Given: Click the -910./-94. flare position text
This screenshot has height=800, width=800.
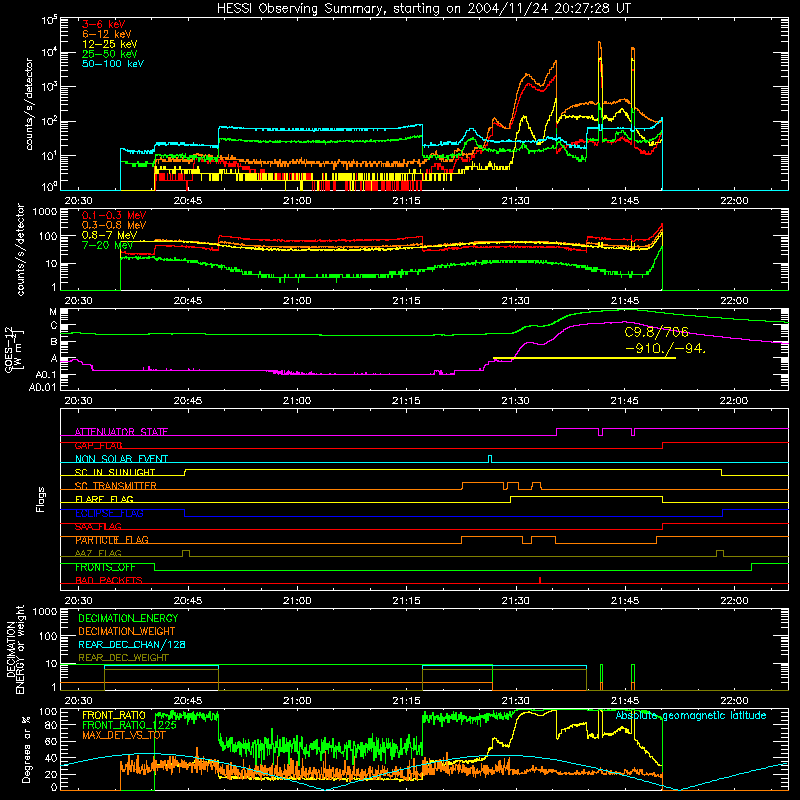Looking at the screenshot, I should point(665,349).
